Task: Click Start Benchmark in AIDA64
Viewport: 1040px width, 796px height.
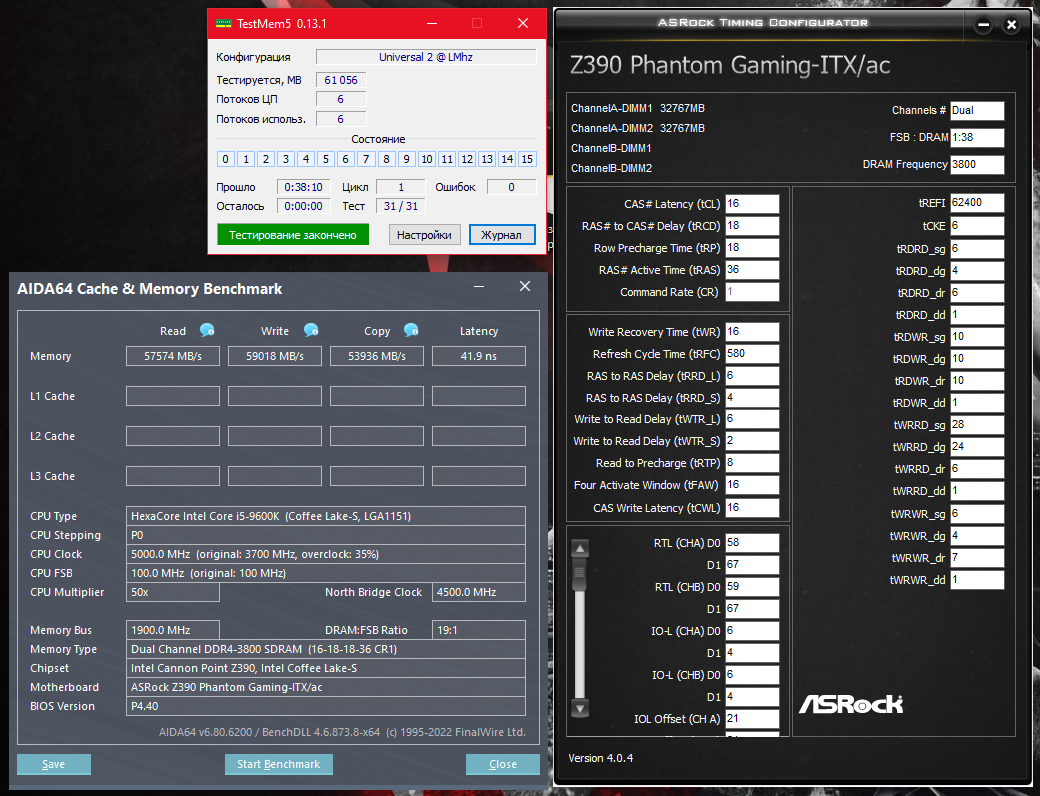Action: tap(279, 764)
